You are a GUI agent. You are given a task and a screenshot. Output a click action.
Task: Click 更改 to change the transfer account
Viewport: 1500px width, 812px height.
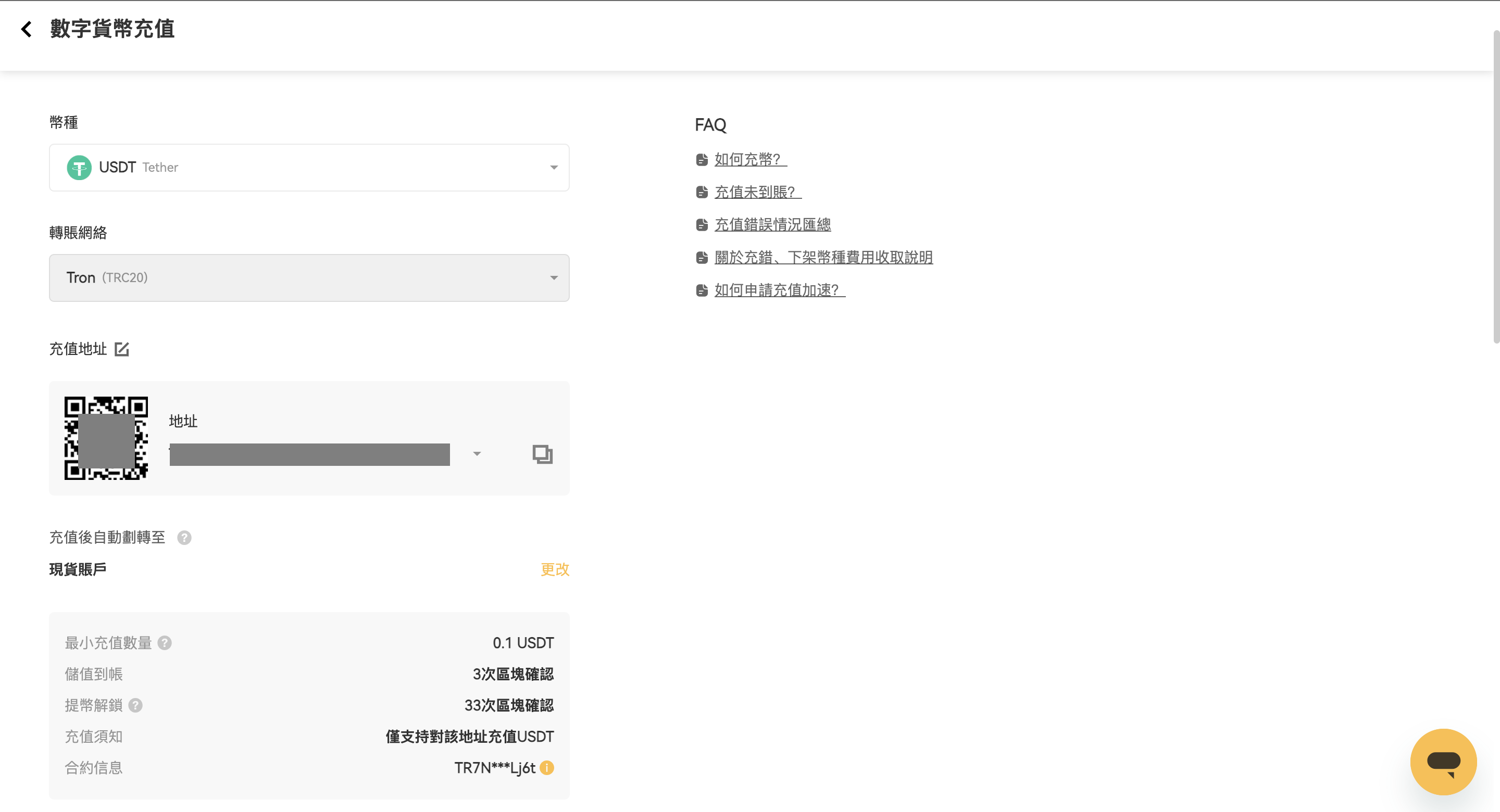[x=555, y=569]
